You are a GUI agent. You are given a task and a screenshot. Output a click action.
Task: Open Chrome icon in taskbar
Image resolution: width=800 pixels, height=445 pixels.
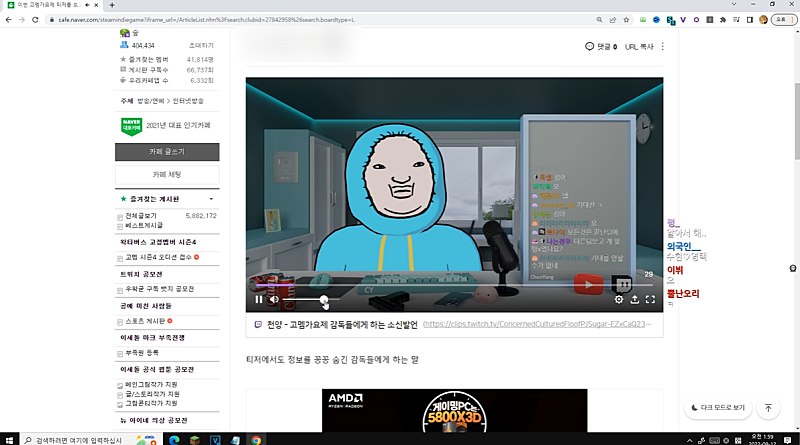coord(256,439)
